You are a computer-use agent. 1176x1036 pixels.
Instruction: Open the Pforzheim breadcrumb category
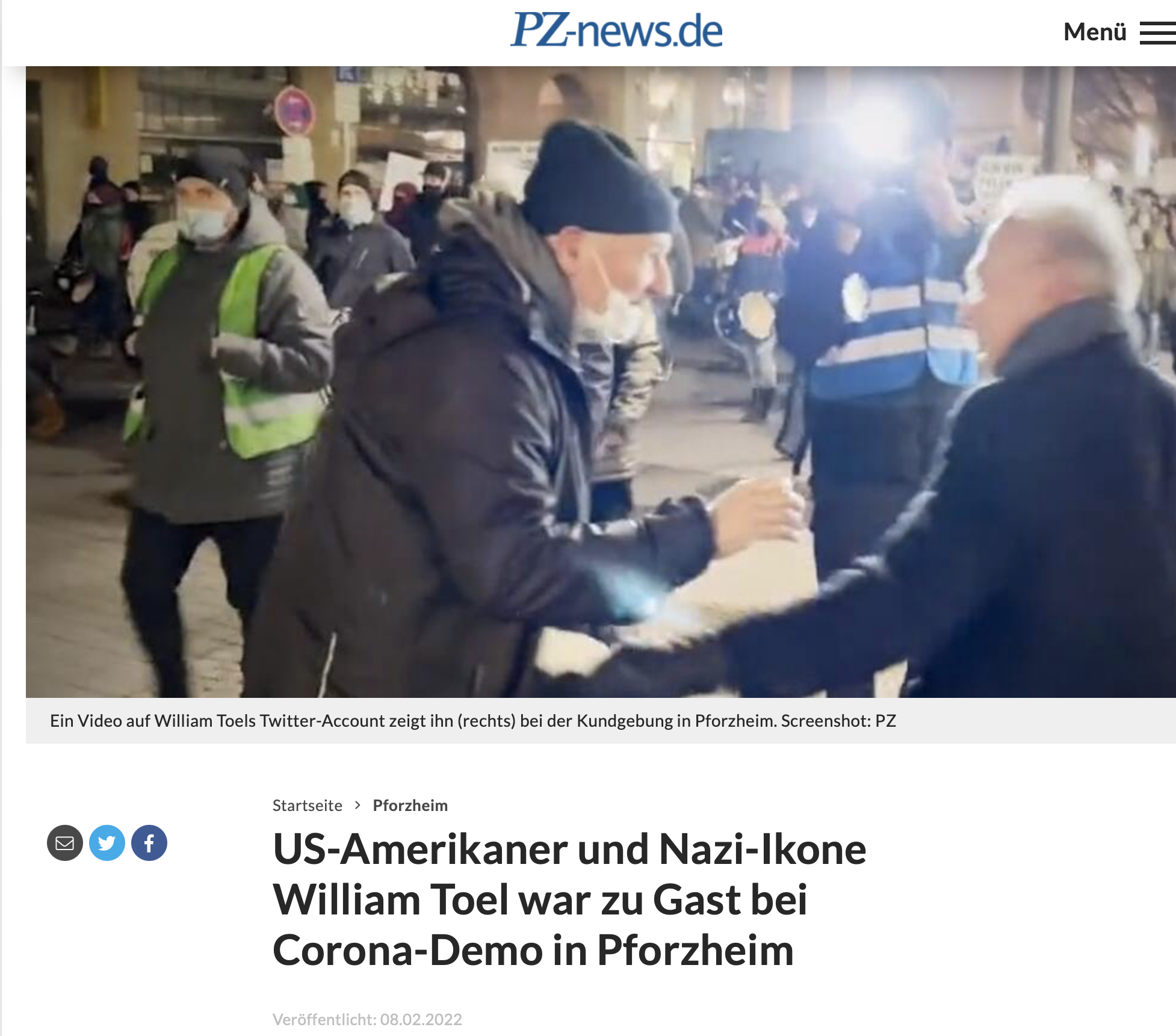pyautogui.click(x=410, y=805)
